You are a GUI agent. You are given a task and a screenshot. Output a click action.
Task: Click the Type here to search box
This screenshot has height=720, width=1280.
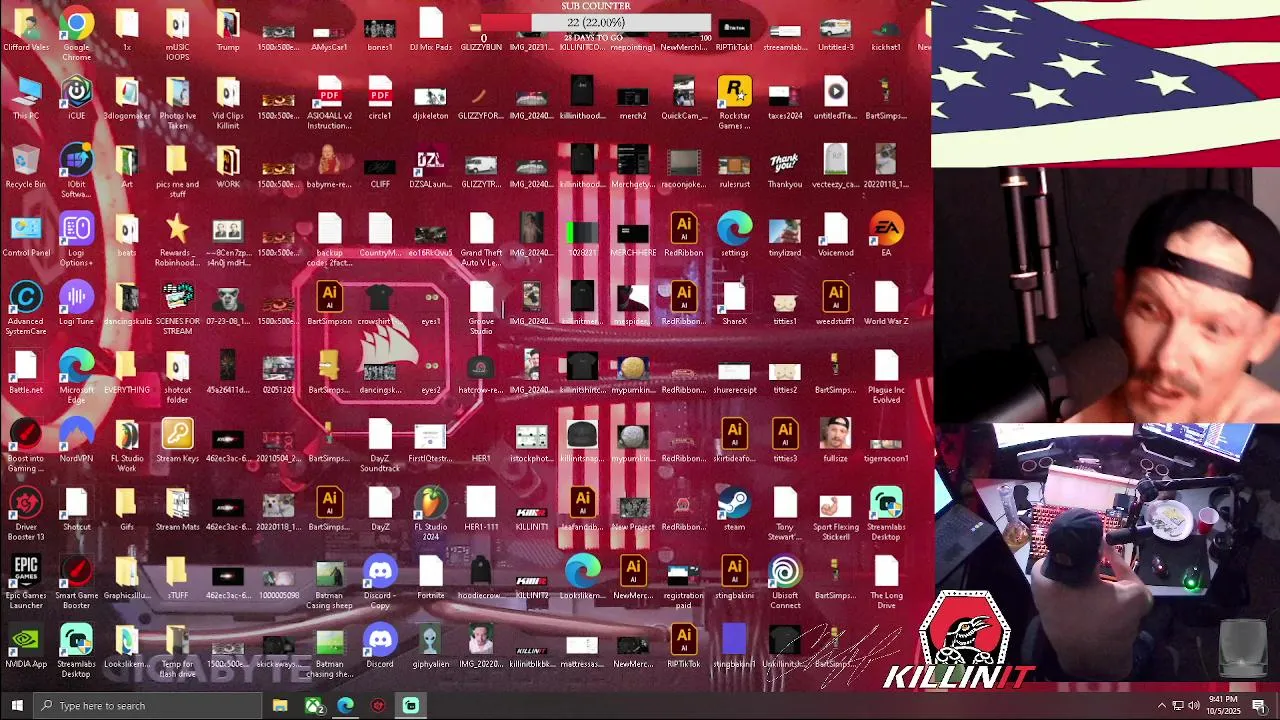148,706
